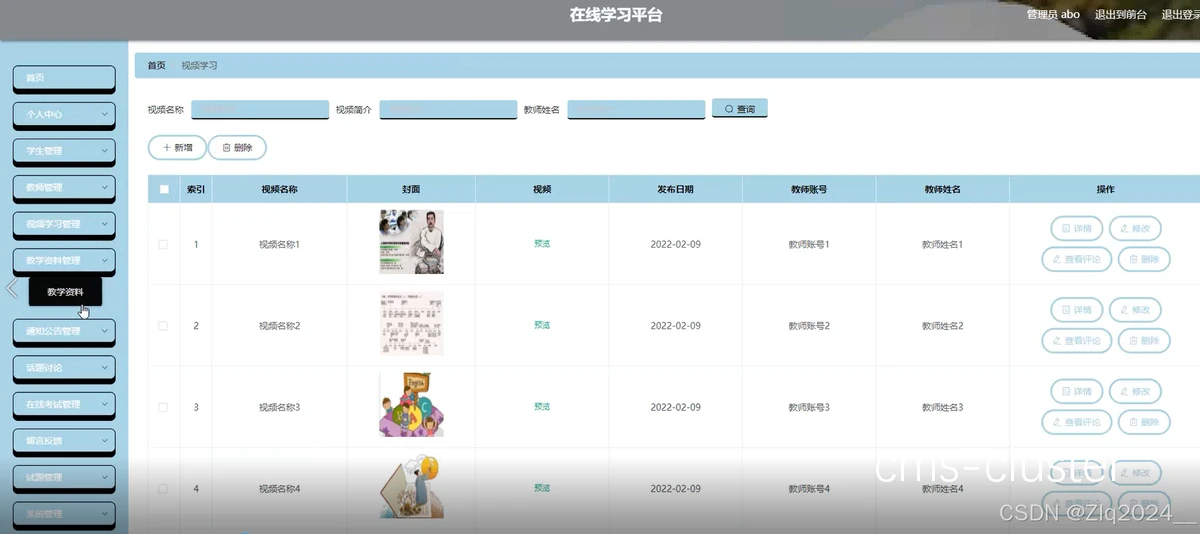
Task: Click 修改 for row 视频名称2
Action: (1135, 310)
